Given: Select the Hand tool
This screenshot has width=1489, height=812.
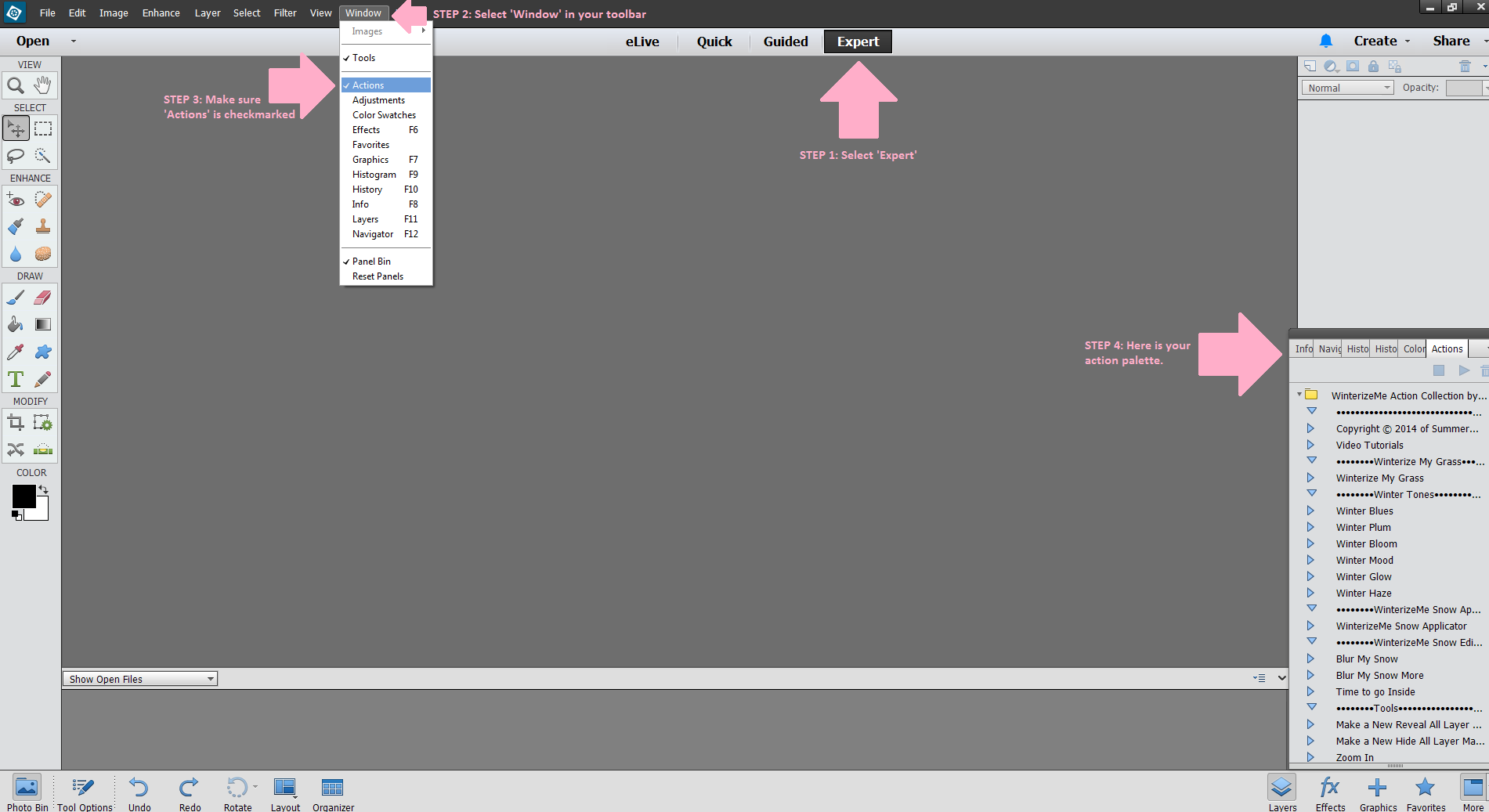Looking at the screenshot, I should (43, 85).
